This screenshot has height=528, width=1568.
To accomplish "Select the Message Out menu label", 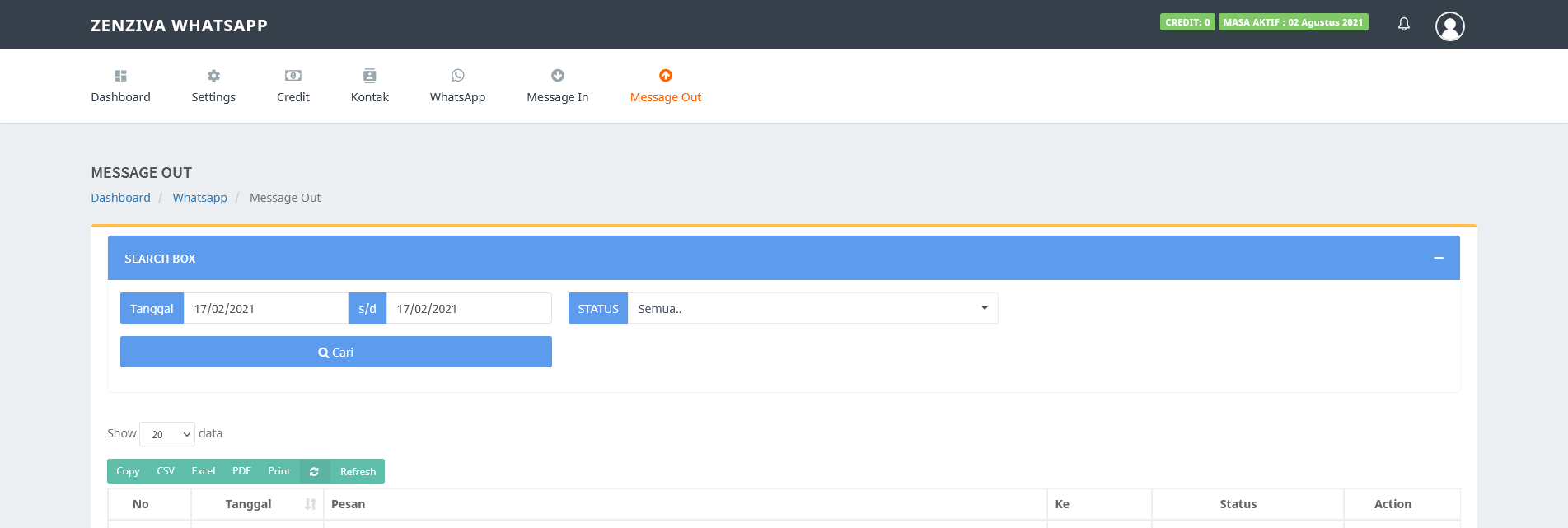I will pyautogui.click(x=666, y=97).
